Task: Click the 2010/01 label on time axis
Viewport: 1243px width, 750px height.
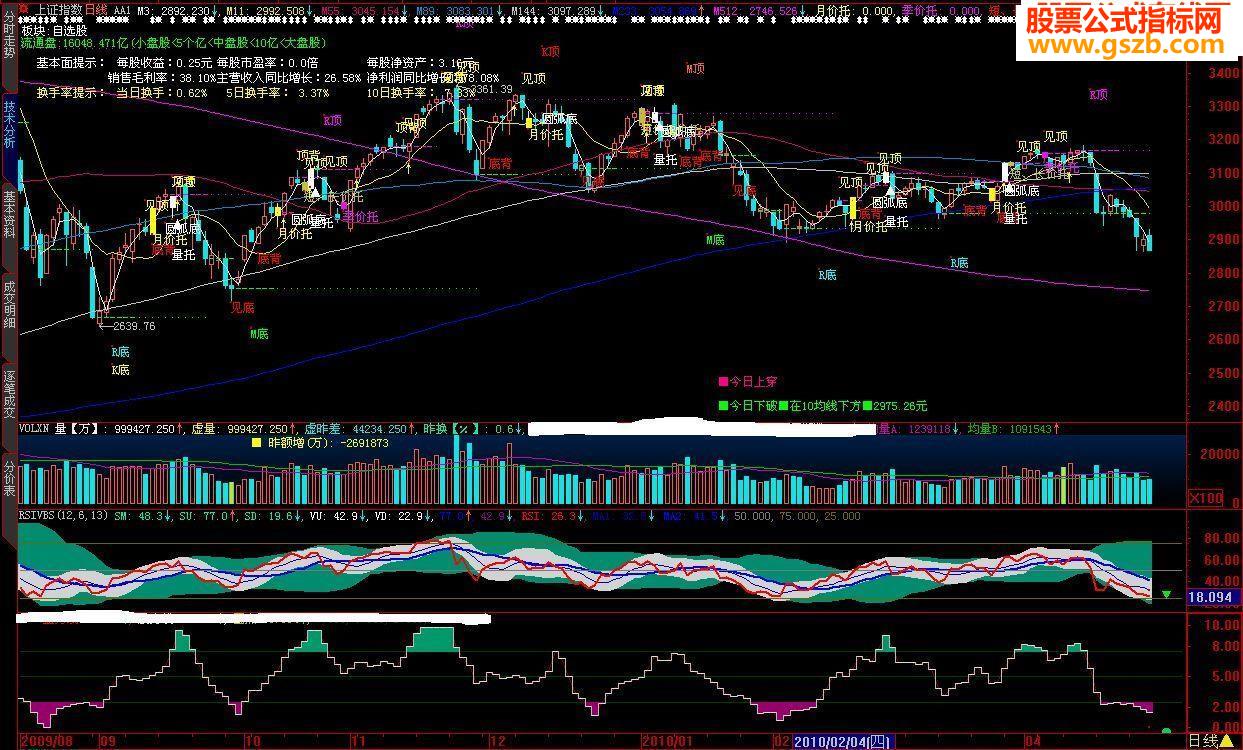Action: tap(666, 742)
